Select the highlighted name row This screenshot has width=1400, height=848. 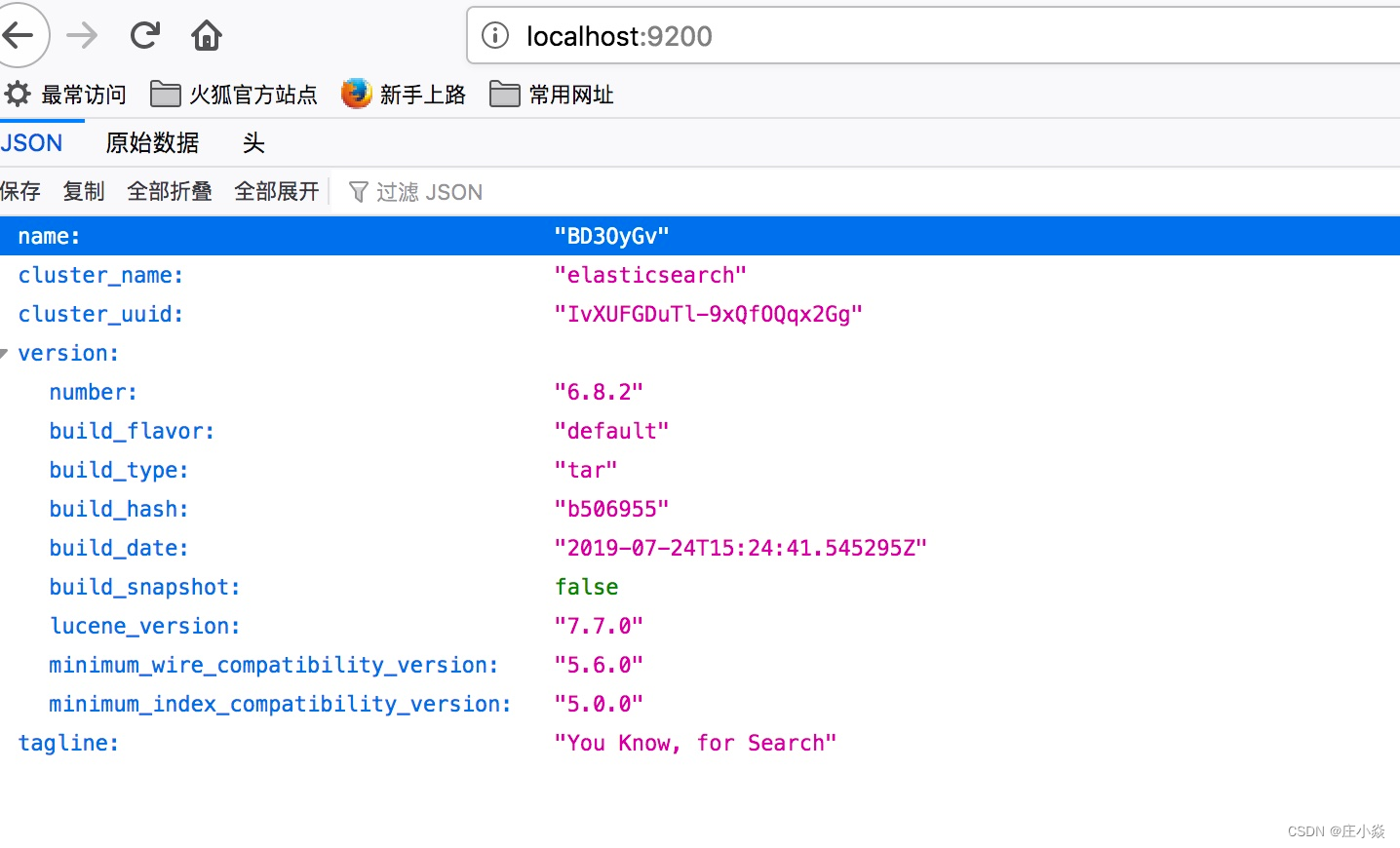700,236
